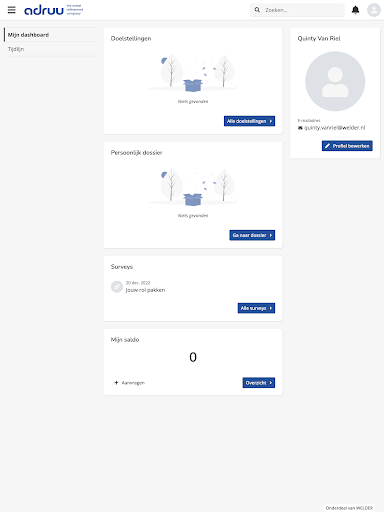Open Alle surveys button
This screenshot has height=512, width=384.
tap(256, 308)
